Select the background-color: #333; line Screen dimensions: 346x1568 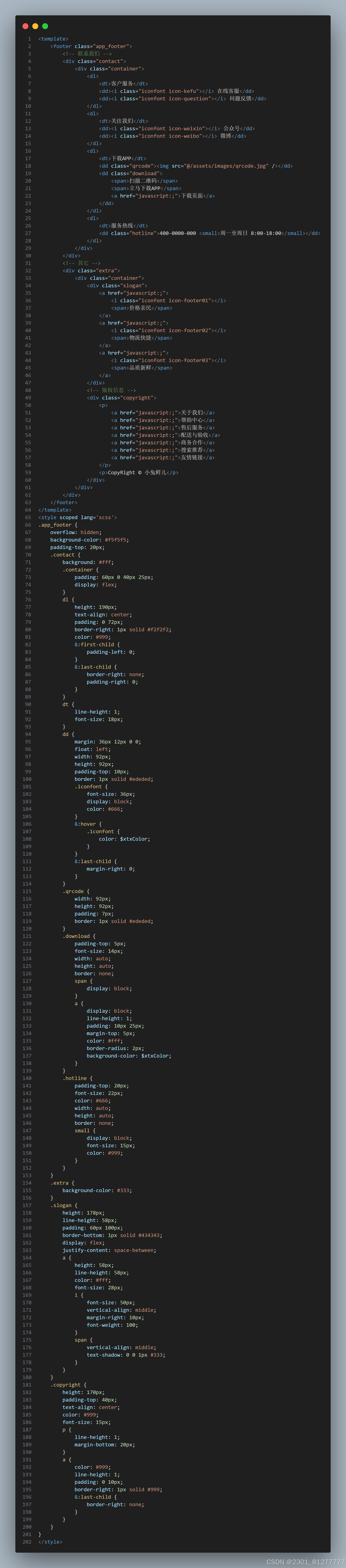pyautogui.click(x=98, y=1191)
